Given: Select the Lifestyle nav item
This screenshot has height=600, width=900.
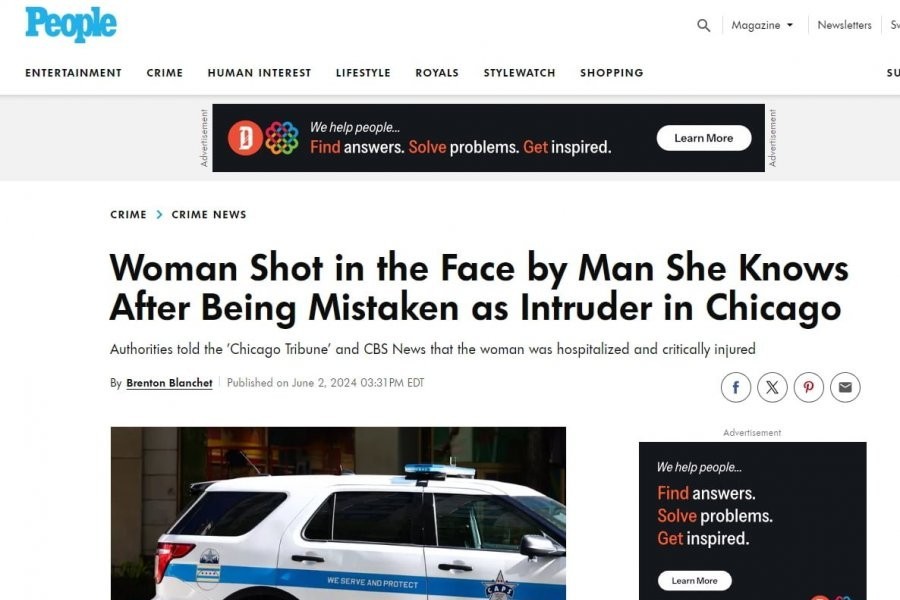Looking at the screenshot, I should pos(363,73).
